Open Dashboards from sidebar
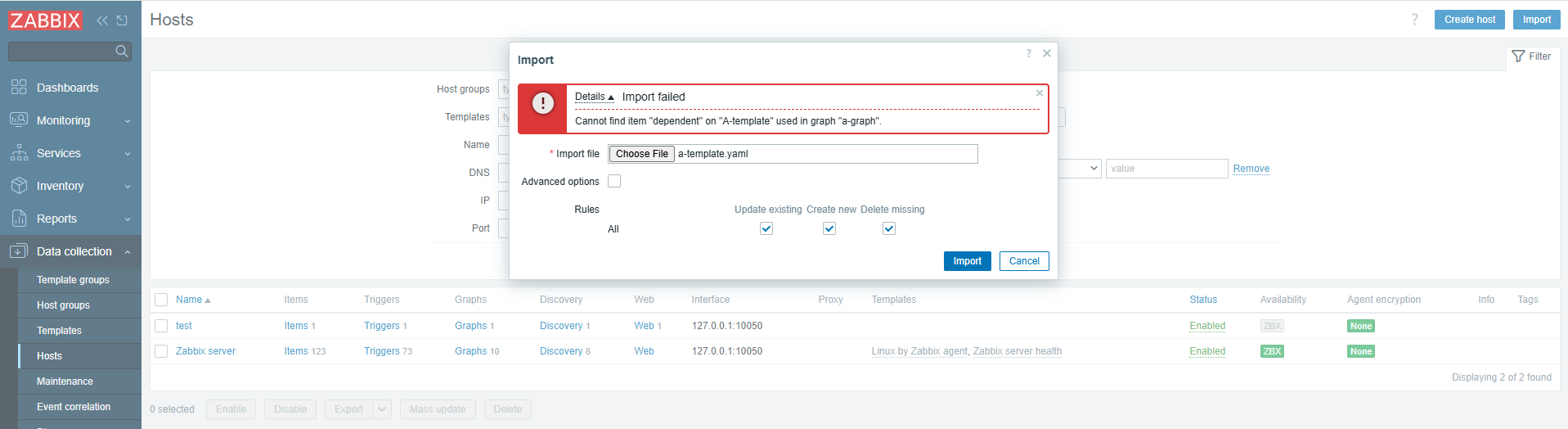The image size is (1568, 429). click(x=67, y=88)
